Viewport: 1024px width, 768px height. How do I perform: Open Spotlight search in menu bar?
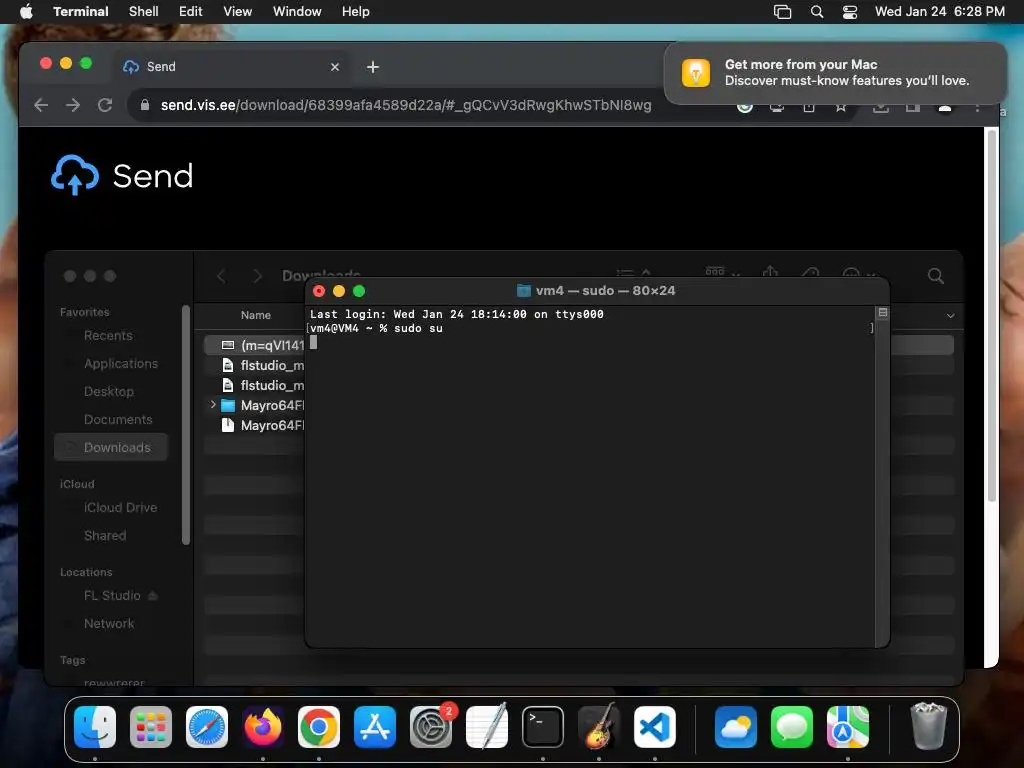pos(816,12)
